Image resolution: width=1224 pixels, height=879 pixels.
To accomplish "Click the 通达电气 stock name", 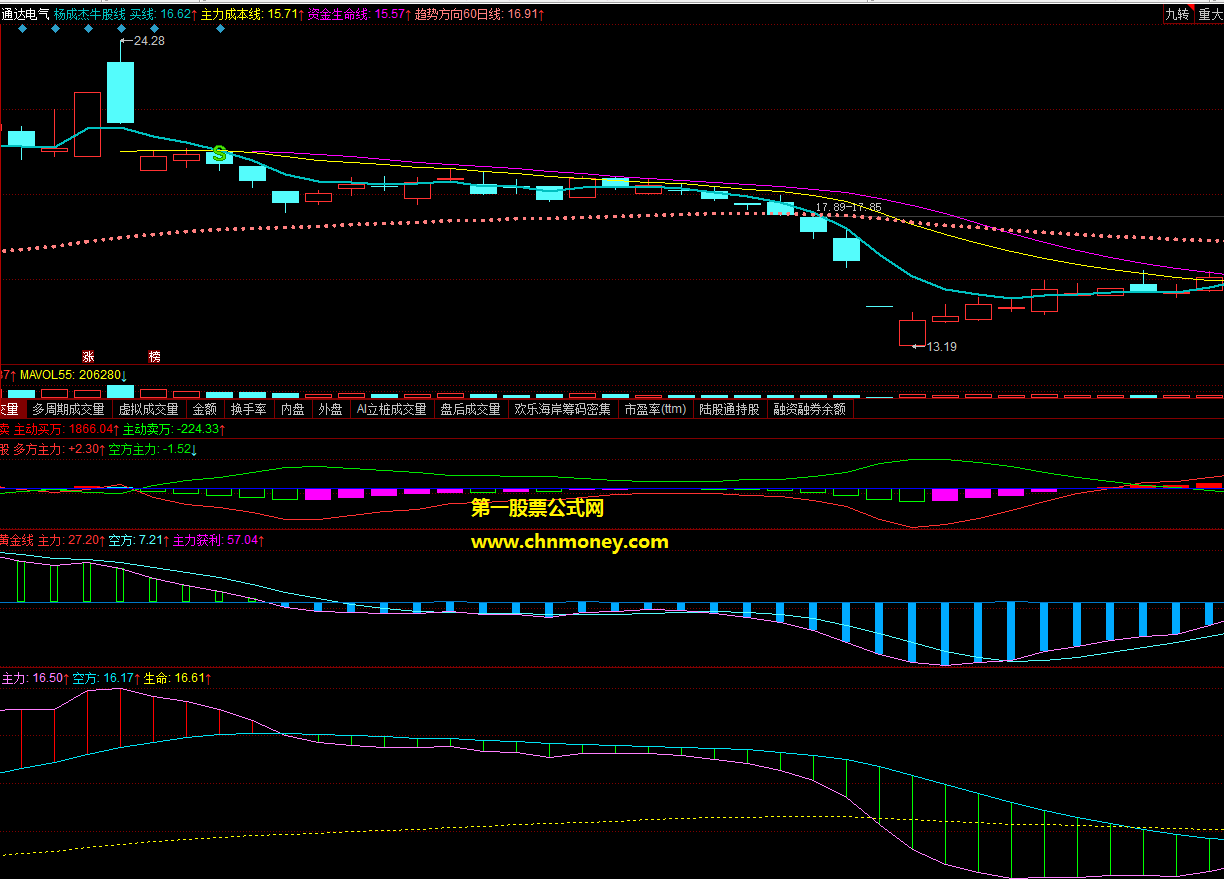I will 25,15.
